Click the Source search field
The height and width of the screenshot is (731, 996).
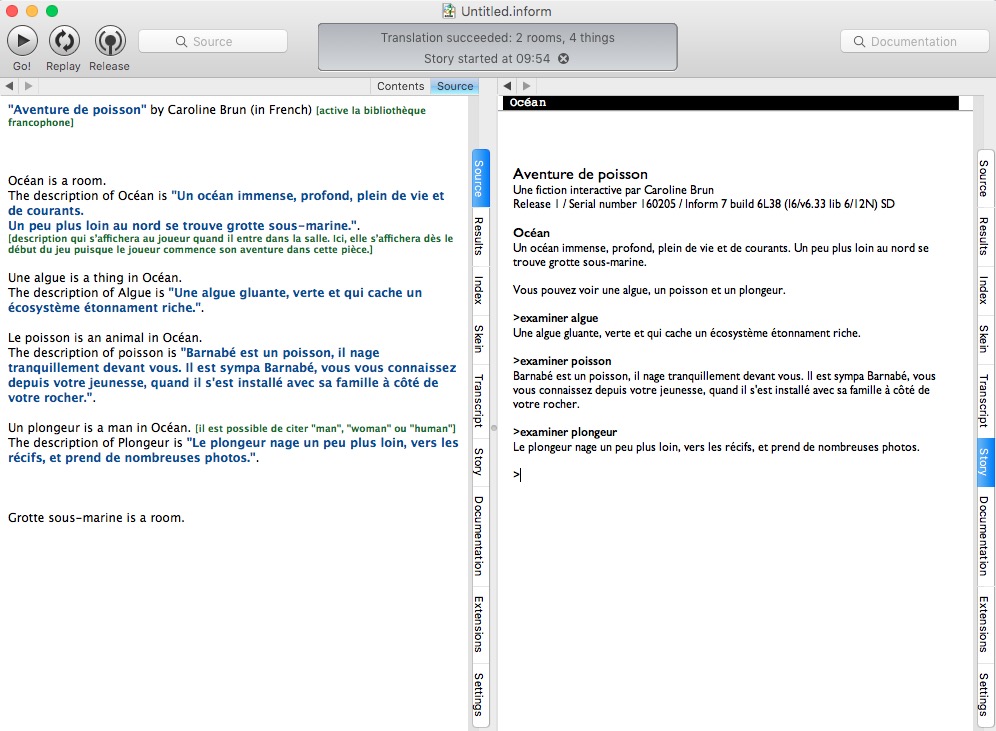(213, 41)
